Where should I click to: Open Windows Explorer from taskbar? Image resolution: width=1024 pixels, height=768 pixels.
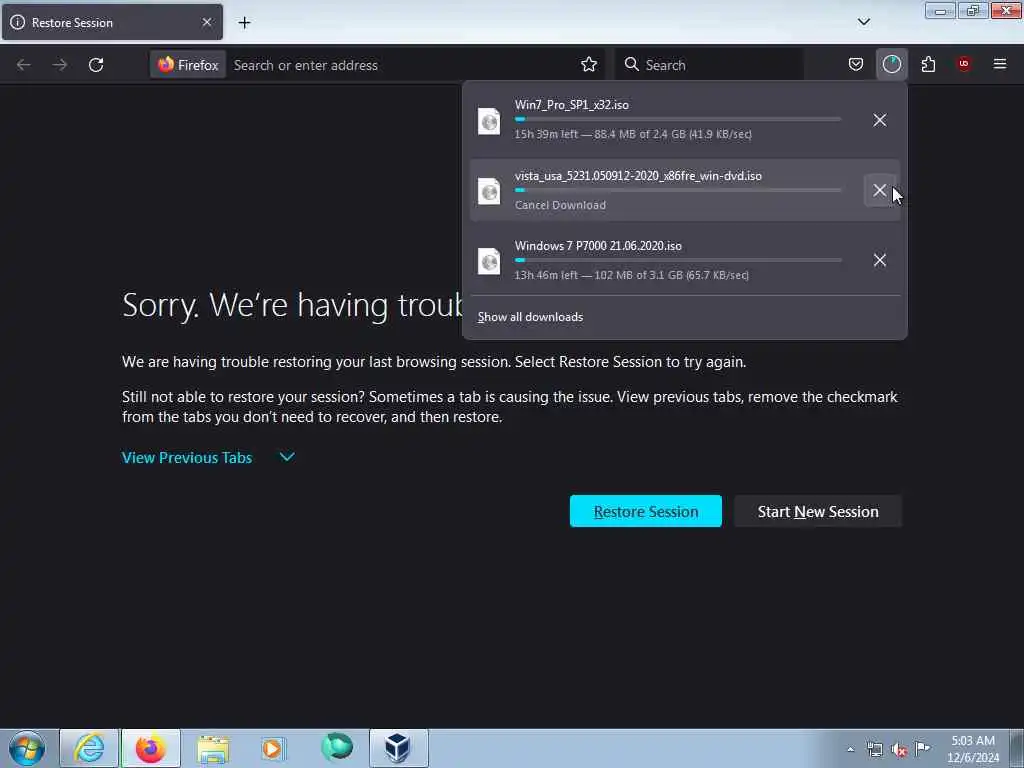(213, 748)
